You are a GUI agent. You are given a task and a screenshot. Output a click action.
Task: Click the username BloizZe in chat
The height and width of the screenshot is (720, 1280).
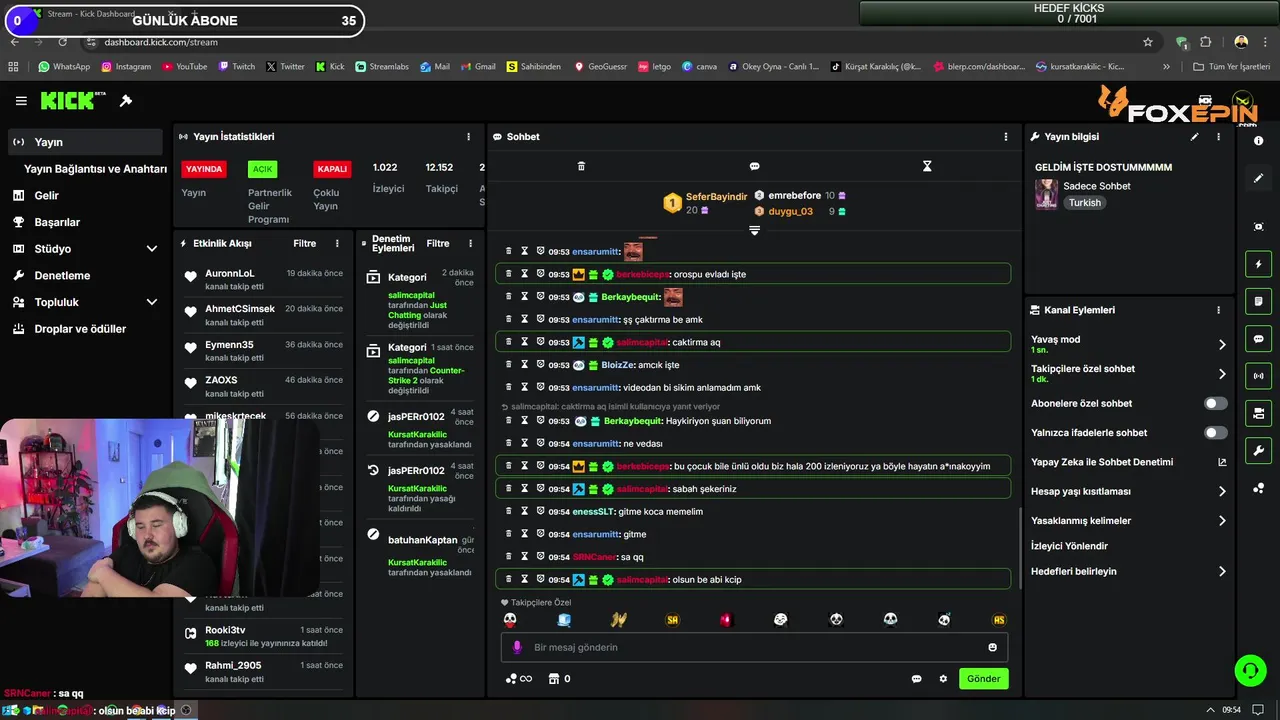pos(616,365)
